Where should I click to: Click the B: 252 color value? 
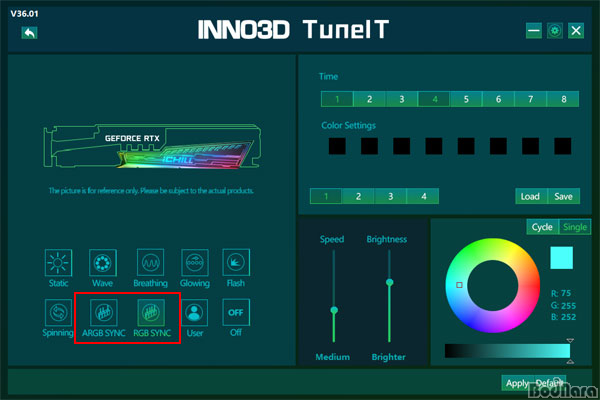pyautogui.click(x=563, y=317)
